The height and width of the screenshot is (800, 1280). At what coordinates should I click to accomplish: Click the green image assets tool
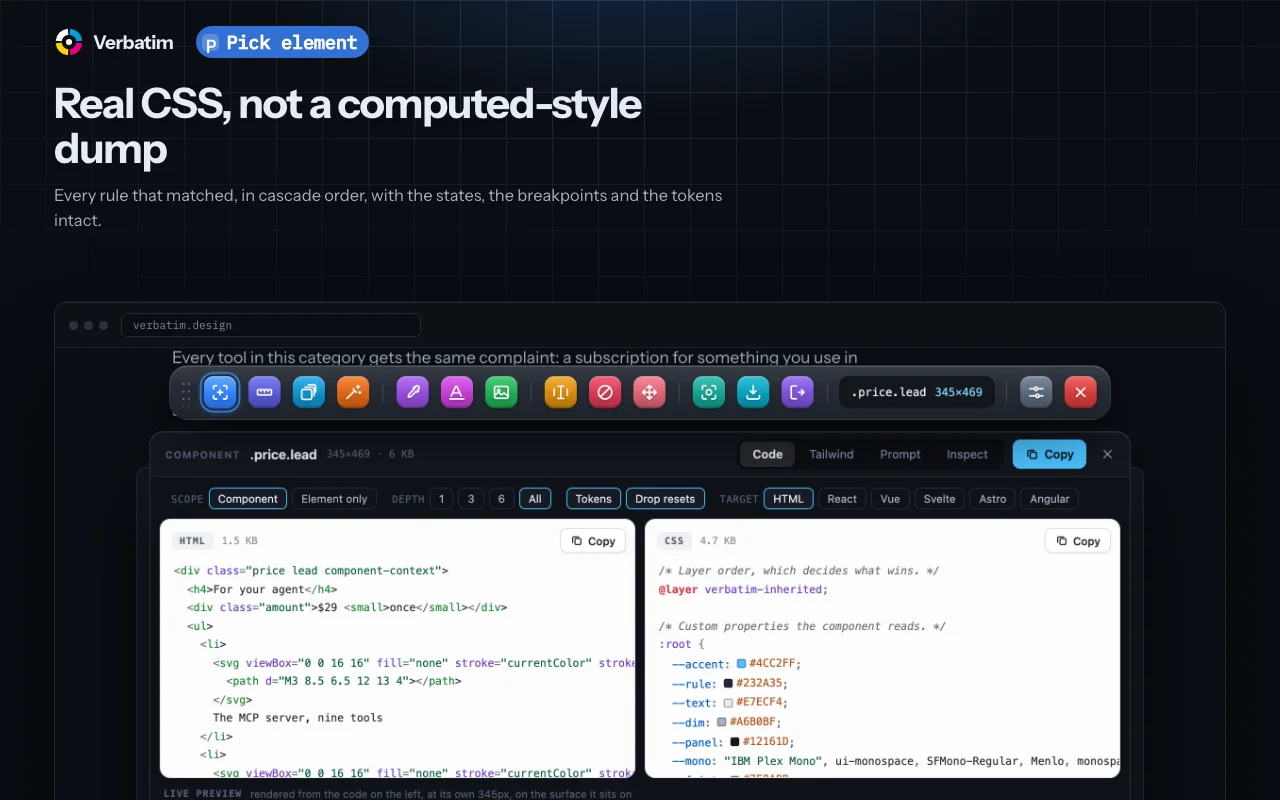(501, 392)
